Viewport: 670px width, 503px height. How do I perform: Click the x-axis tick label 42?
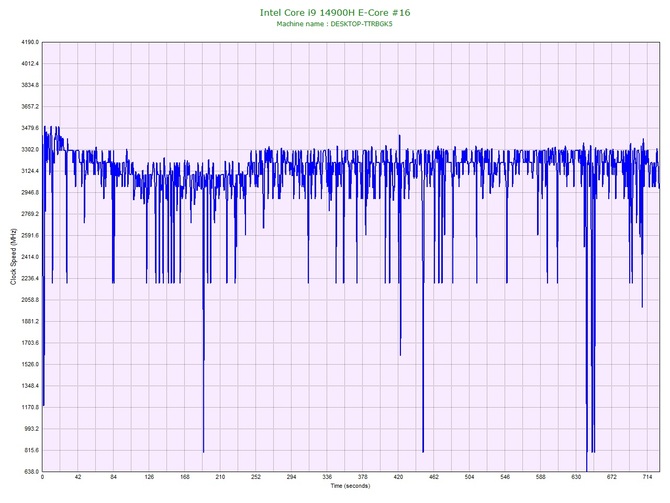78,477
